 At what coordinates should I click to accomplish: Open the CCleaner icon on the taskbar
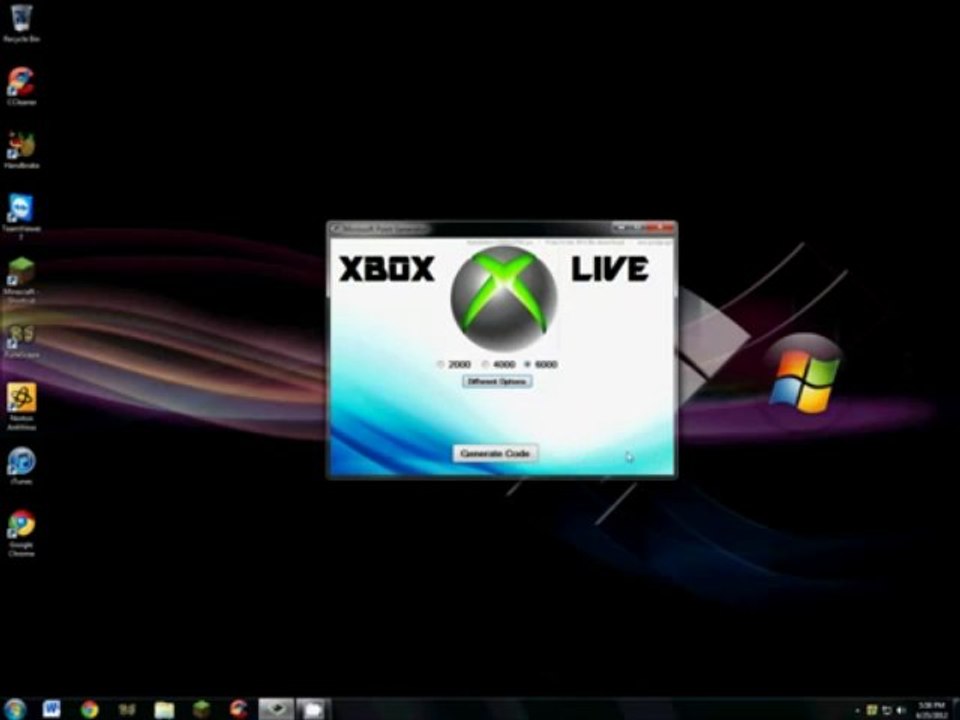coord(239,709)
